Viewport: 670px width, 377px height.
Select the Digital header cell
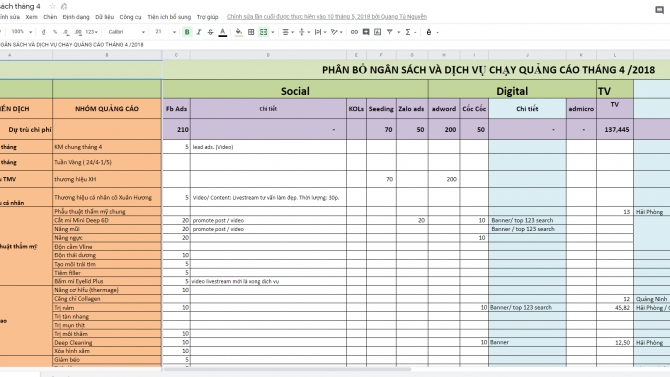tap(512, 89)
